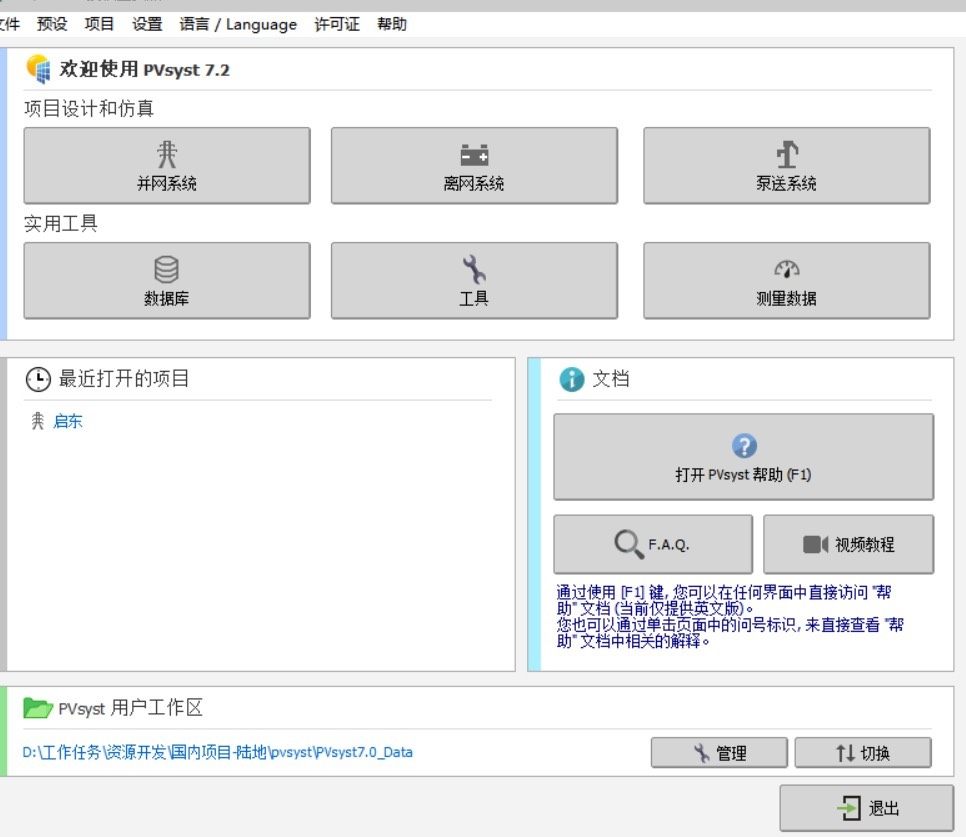Open the 数据库 databases section
Image resolution: width=966 pixels, height=837 pixels.
coord(167,280)
